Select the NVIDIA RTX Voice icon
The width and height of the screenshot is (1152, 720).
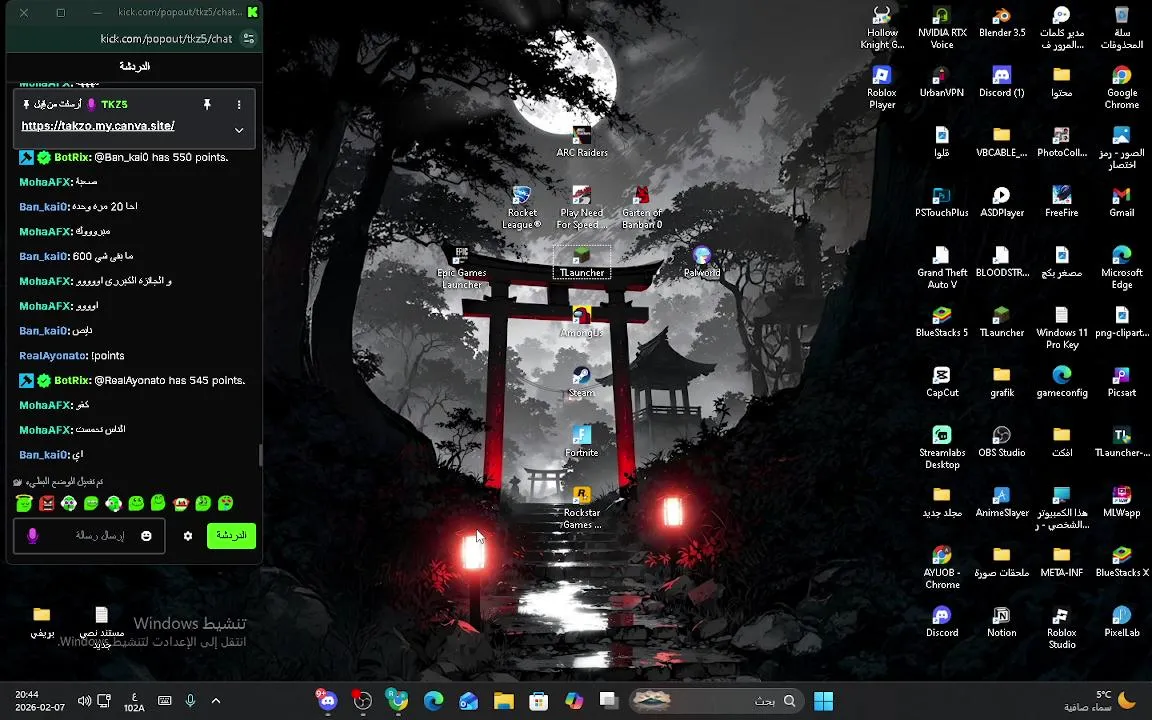pos(942,27)
